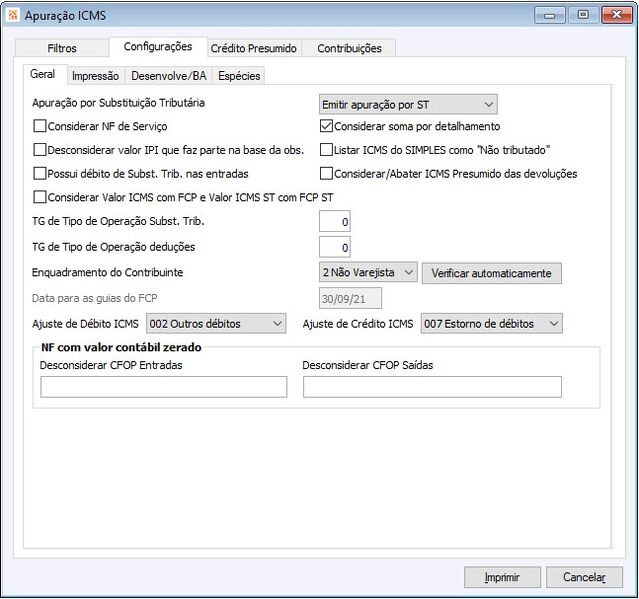The image size is (639, 599).
Task: Click the Desconsiderar CFOP Entradas input
Action: 164,387
